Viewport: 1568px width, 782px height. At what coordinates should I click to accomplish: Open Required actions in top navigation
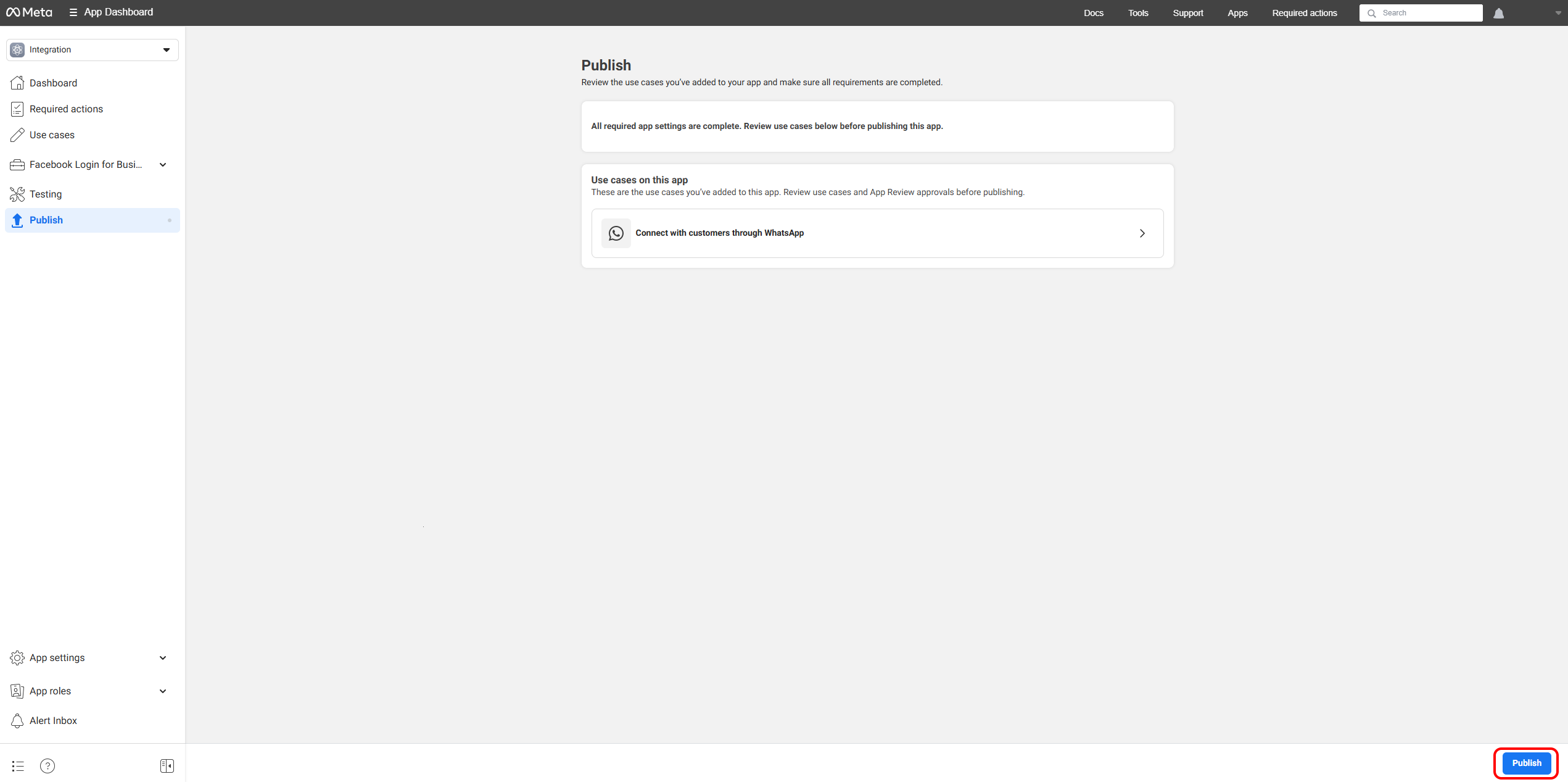1304,13
